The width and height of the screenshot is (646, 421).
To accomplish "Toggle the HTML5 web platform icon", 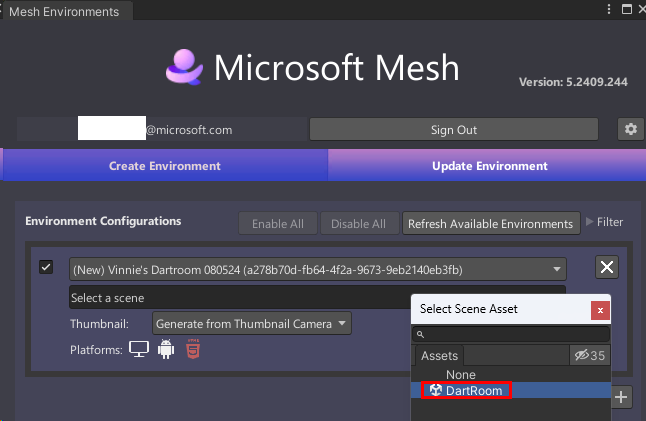I will pyautogui.click(x=193, y=349).
